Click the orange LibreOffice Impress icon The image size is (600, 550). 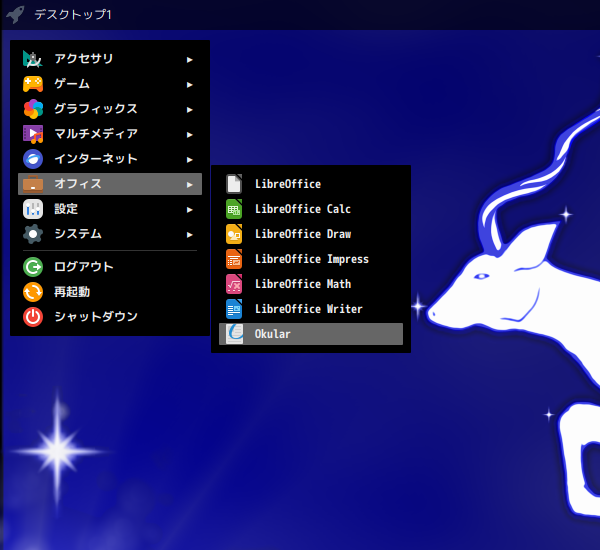(x=234, y=259)
